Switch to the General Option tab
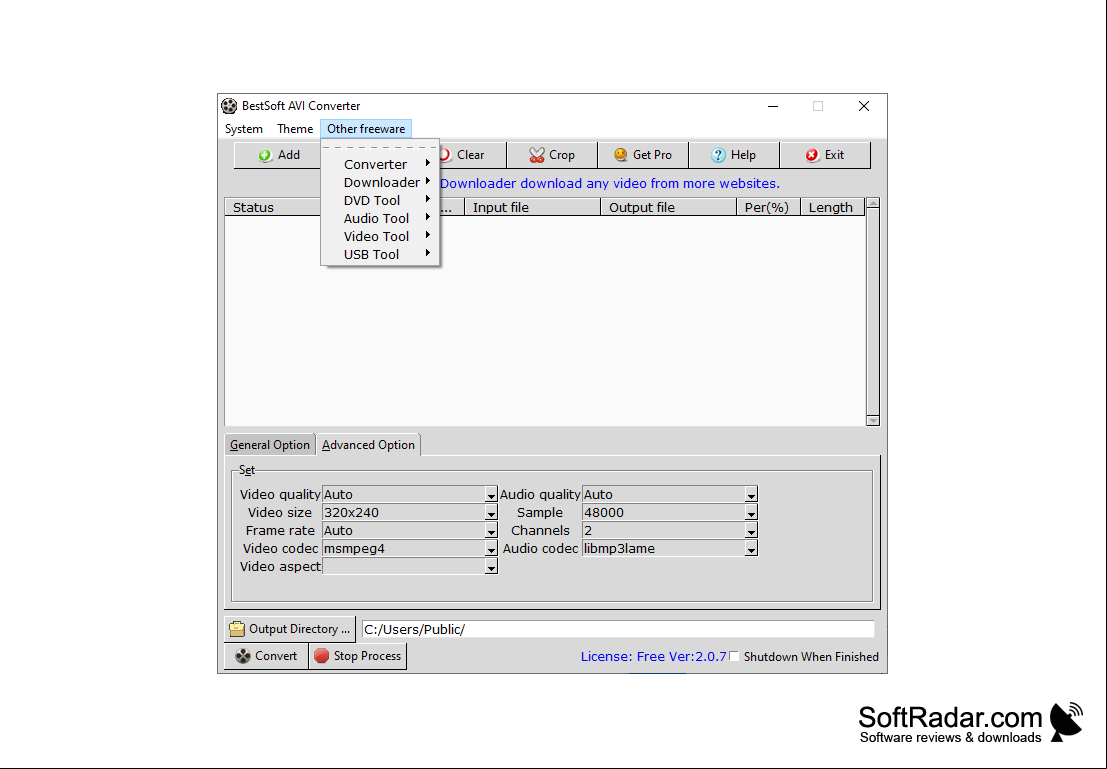Screen dimensions: 1107x769 [270, 445]
